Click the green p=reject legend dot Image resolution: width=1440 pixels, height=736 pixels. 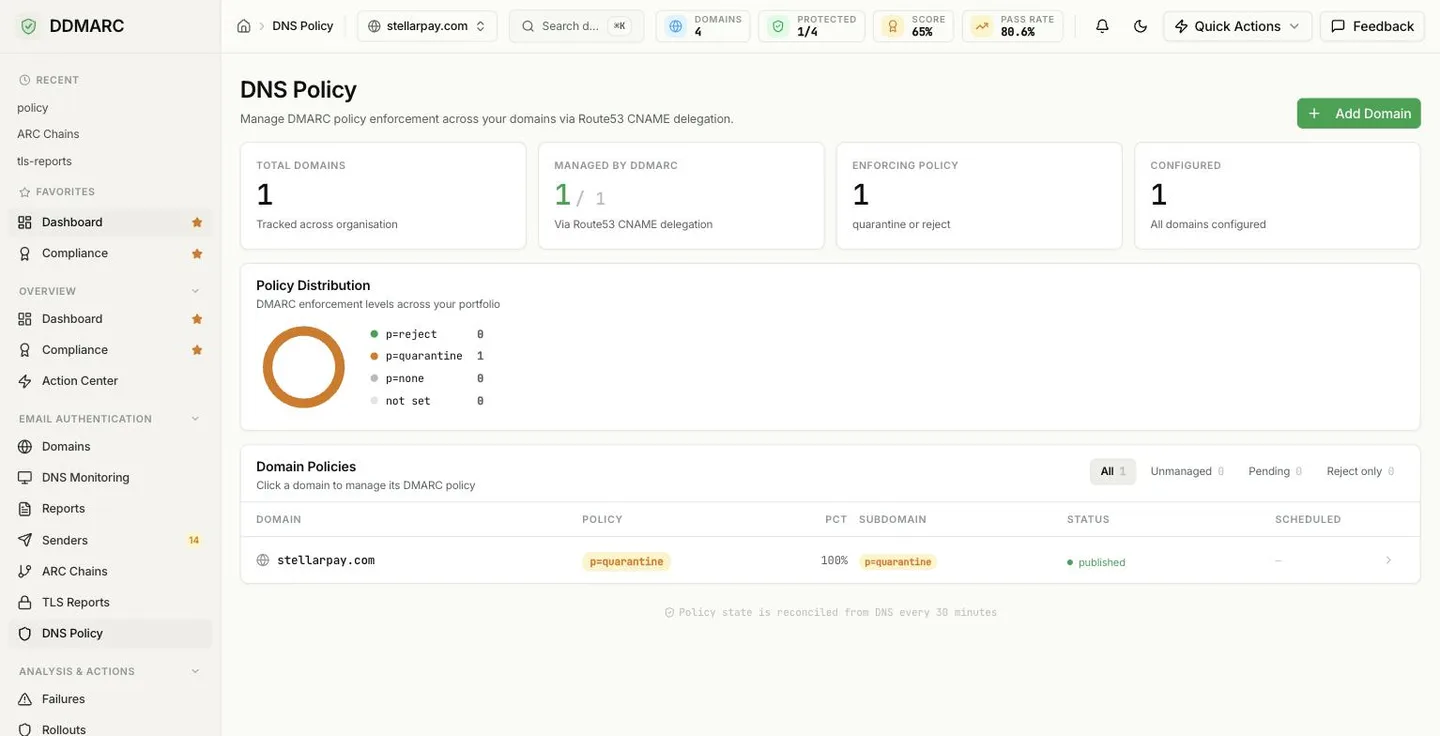[374, 334]
